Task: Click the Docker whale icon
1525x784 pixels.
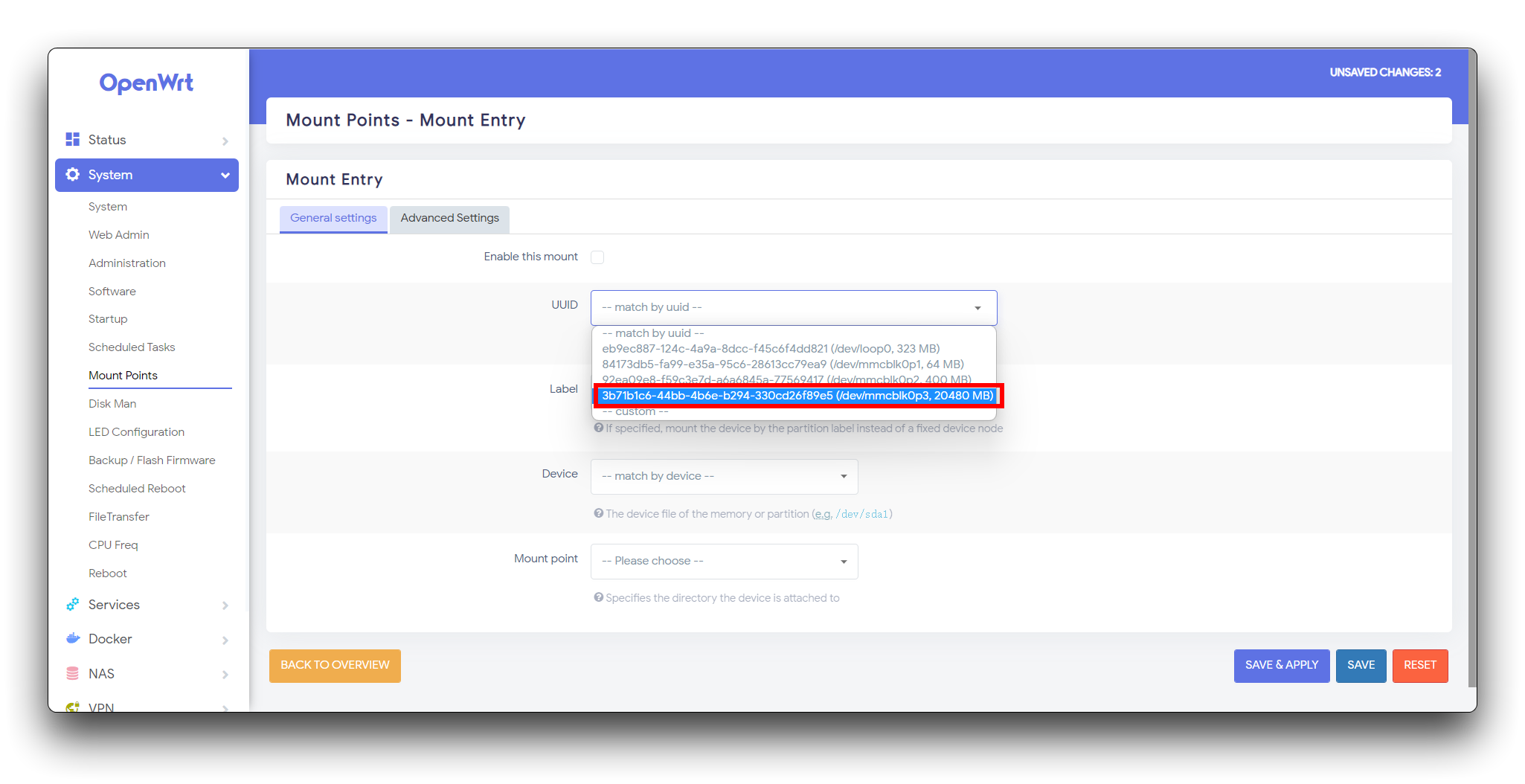Action: coord(72,639)
